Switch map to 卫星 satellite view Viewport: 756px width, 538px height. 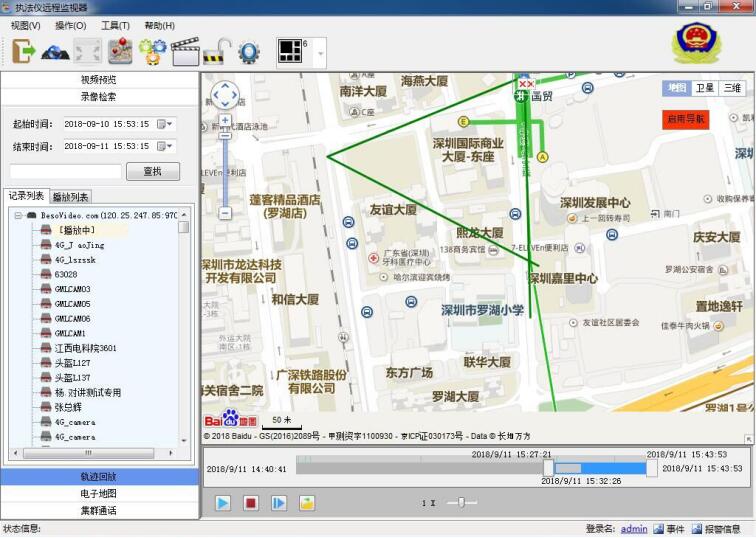click(x=704, y=88)
